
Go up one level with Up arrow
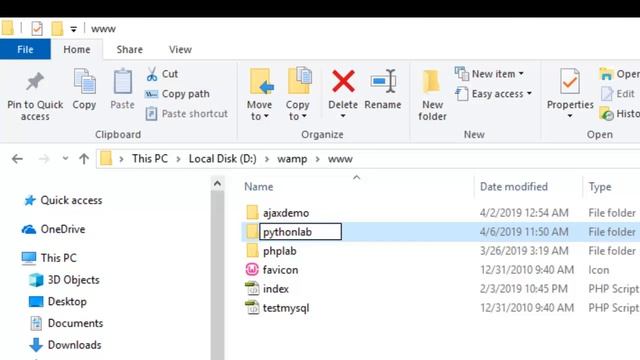click(x=84, y=159)
